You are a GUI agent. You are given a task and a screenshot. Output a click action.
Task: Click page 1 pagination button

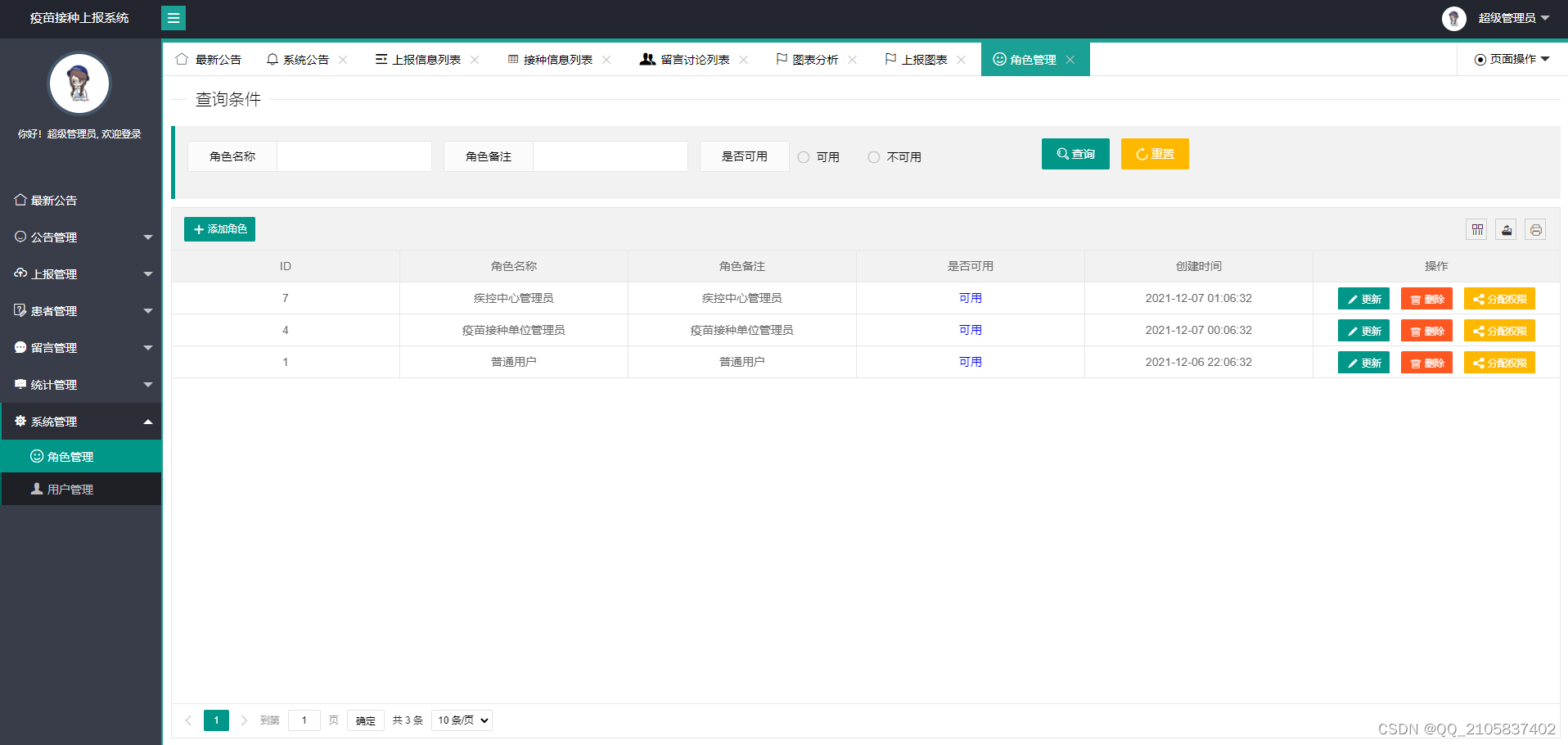point(216,720)
